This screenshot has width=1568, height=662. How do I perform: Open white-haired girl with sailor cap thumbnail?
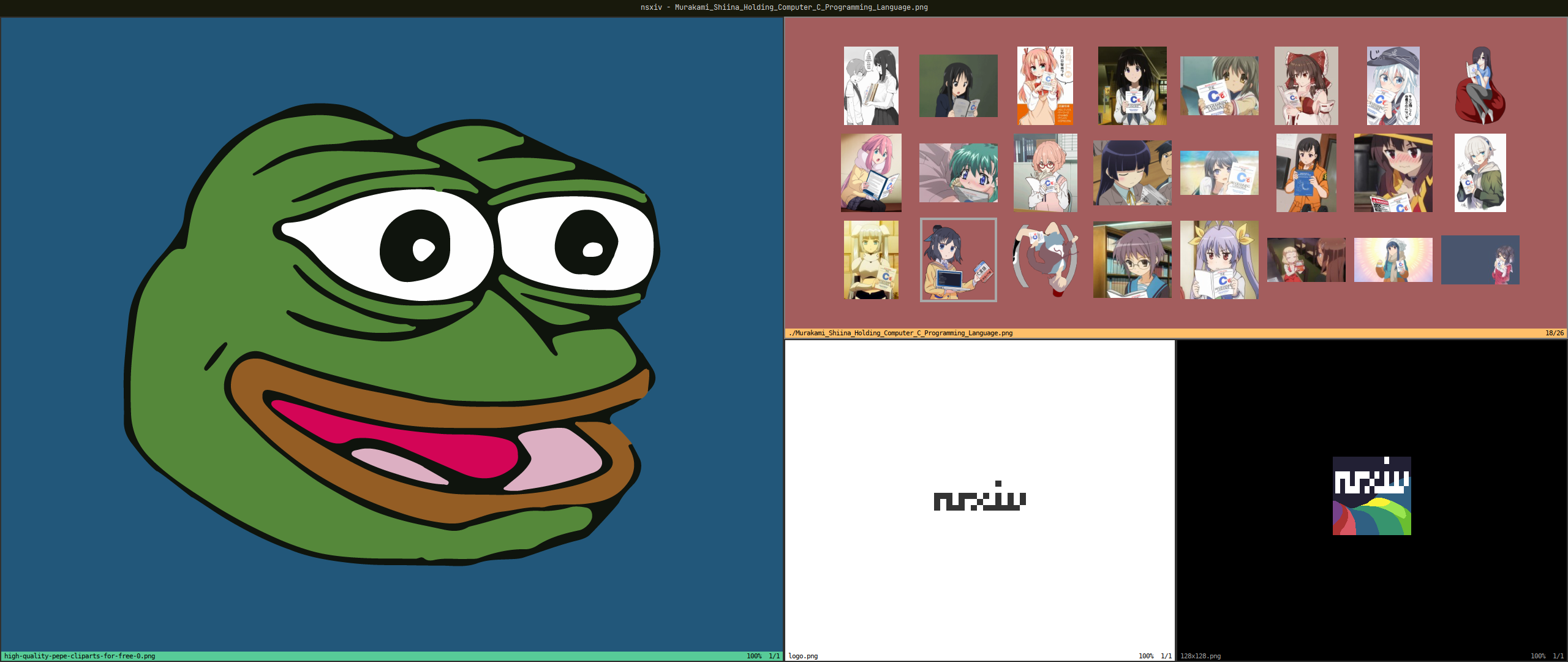coord(1393,86)
